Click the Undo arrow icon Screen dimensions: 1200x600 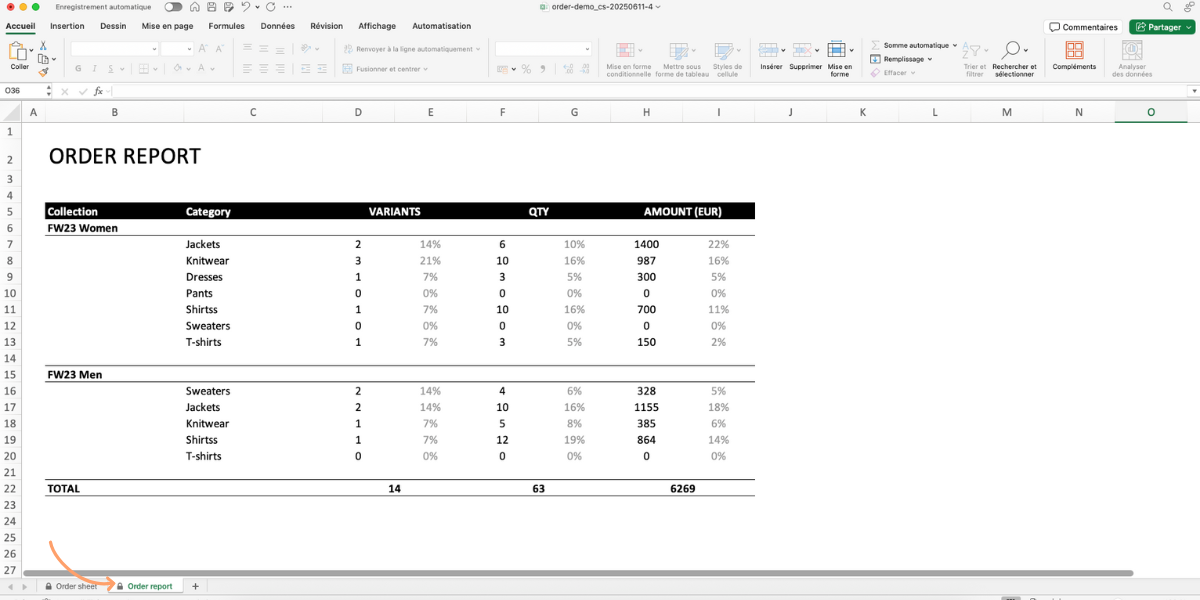[245, 6]
